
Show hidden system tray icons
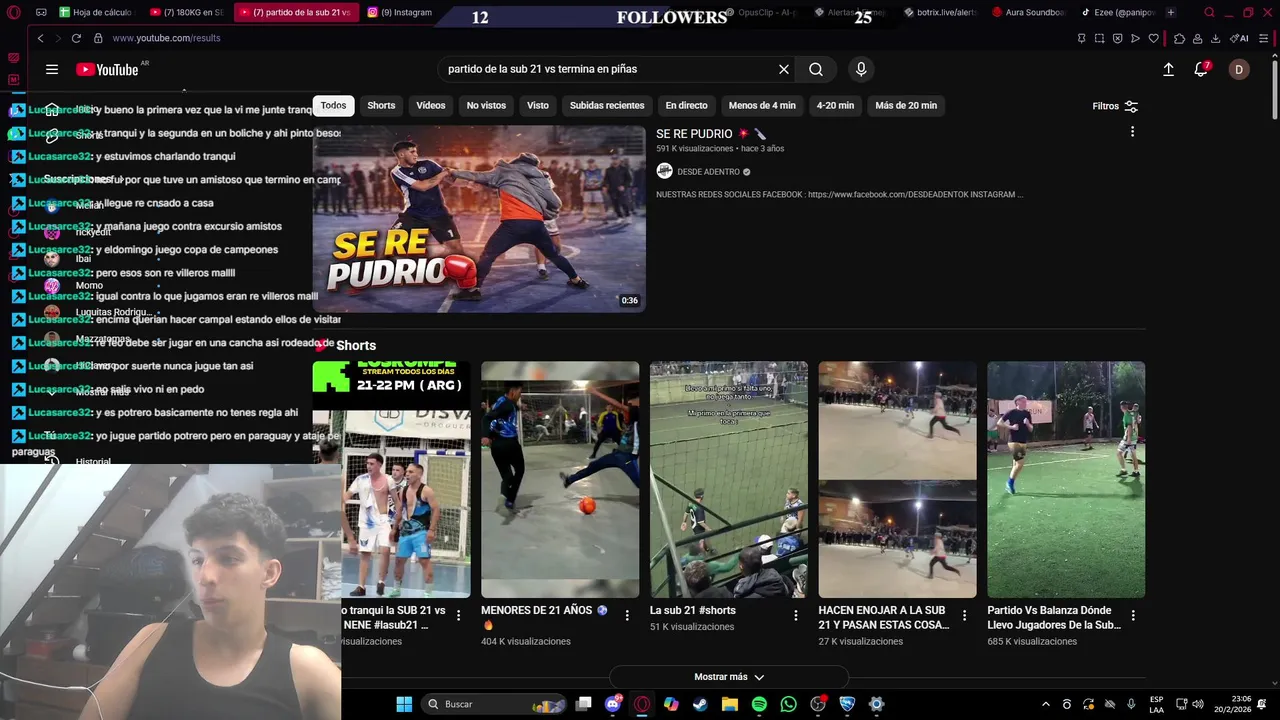click(1046, 704)
